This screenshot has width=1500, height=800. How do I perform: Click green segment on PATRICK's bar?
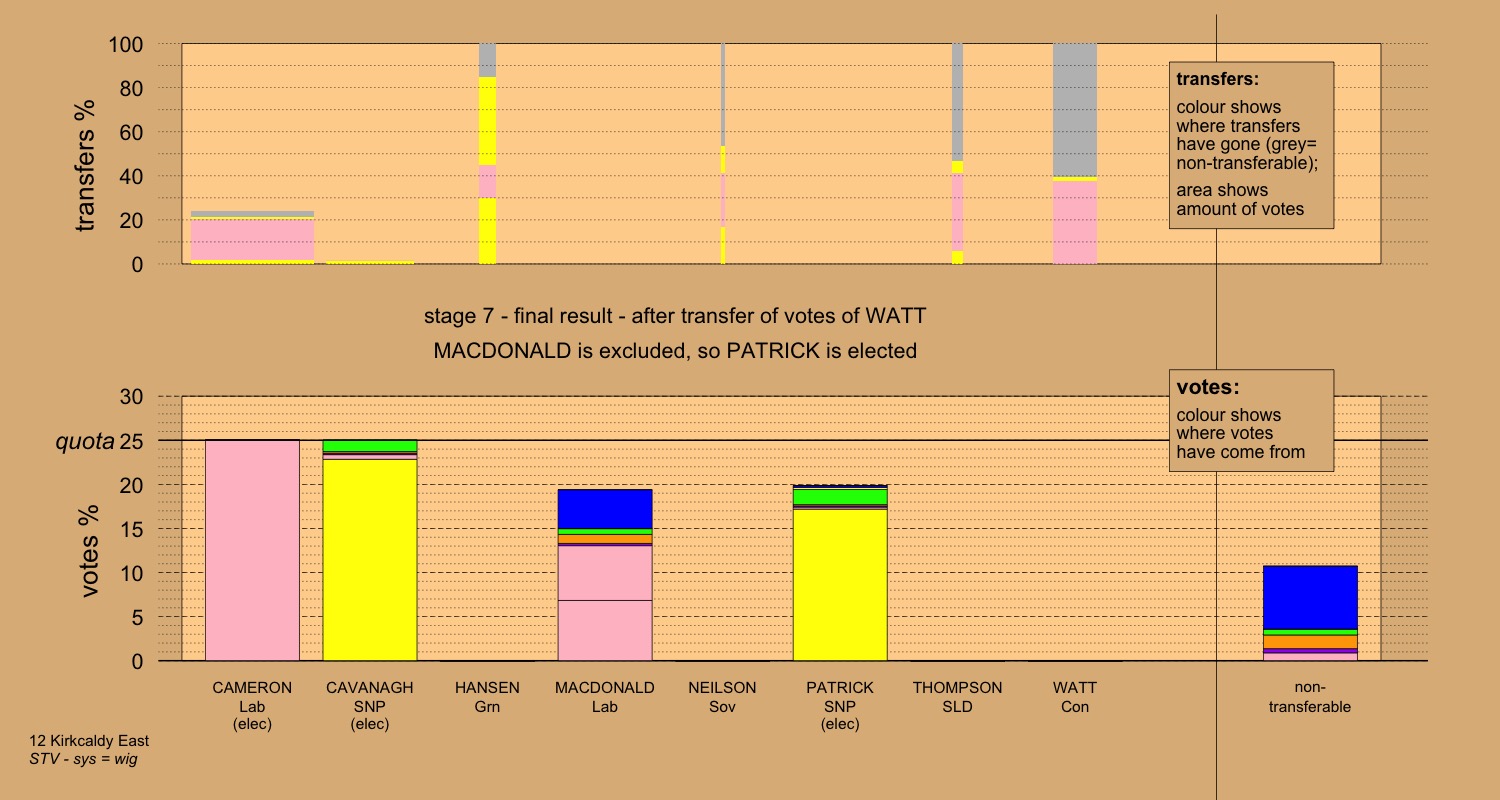(839, 497)
